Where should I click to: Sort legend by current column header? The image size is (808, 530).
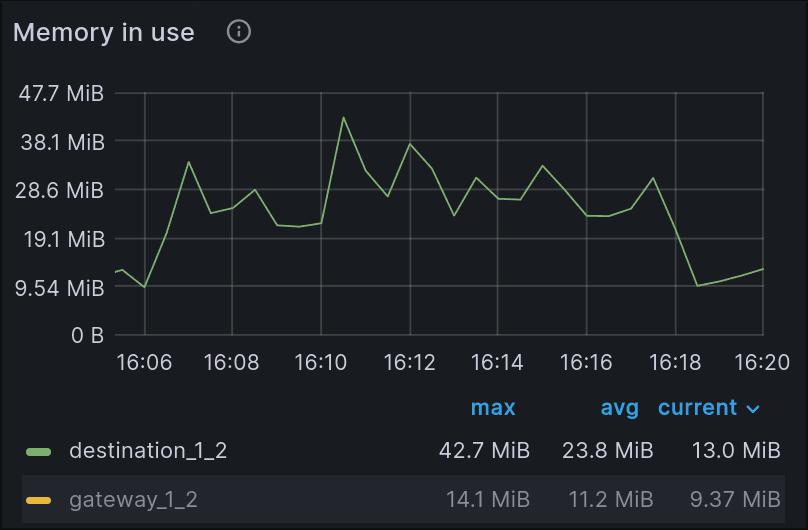[697, 408]
